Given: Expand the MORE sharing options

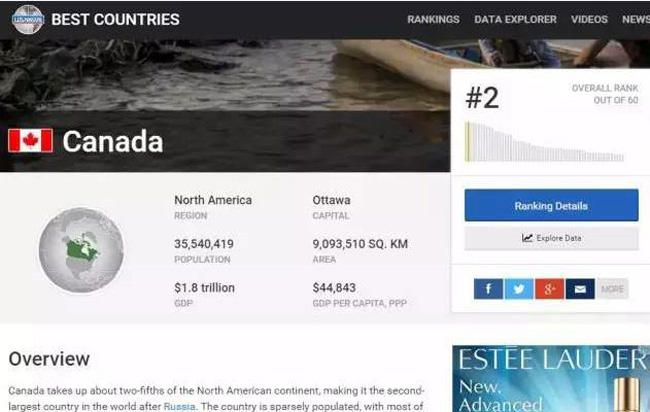Looking at the screenshot, I should point(612,289).
